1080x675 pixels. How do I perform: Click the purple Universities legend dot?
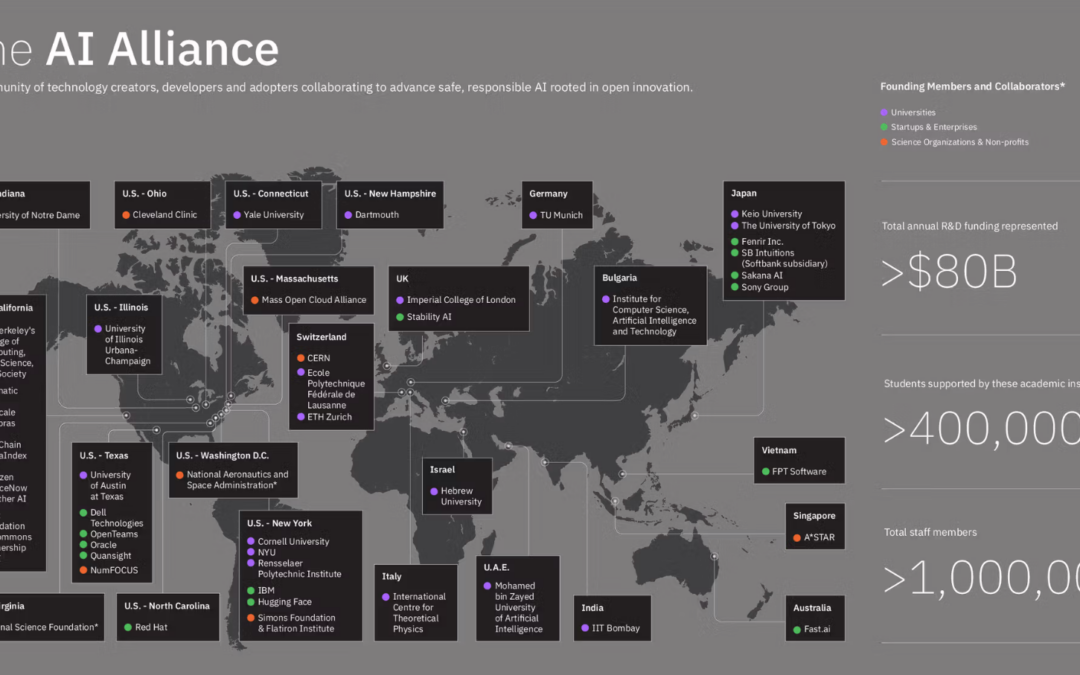(884, 112)
